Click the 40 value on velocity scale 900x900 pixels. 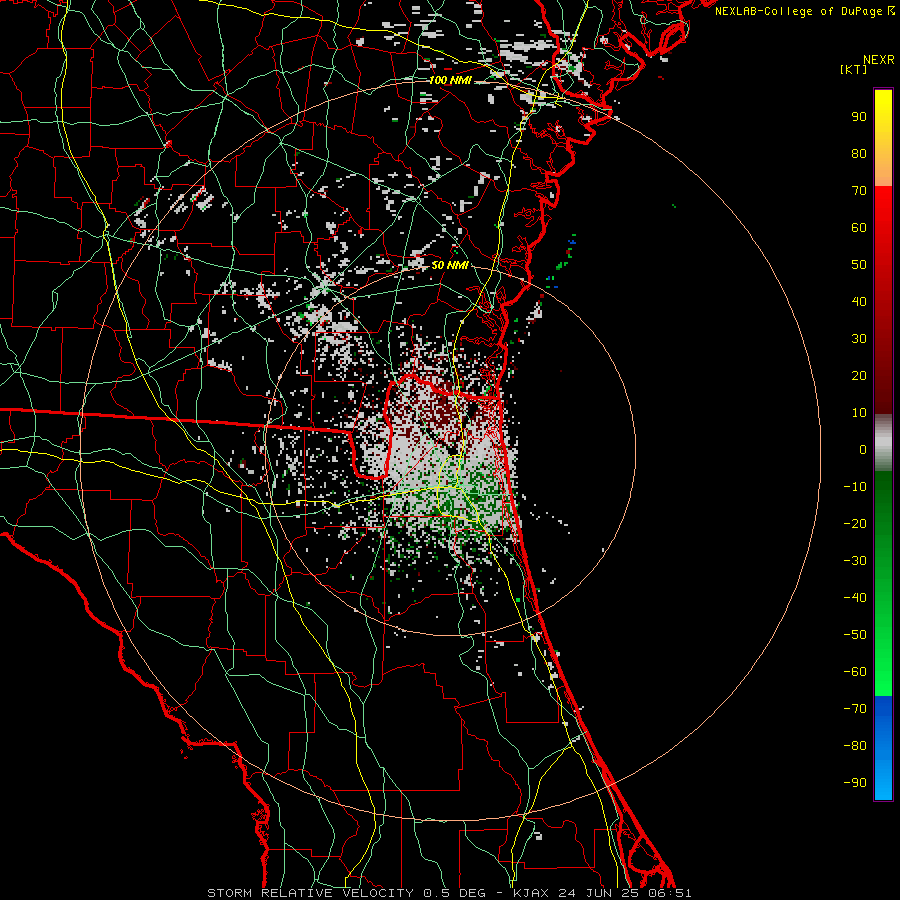pyautogui.click(x=859, y=302)
